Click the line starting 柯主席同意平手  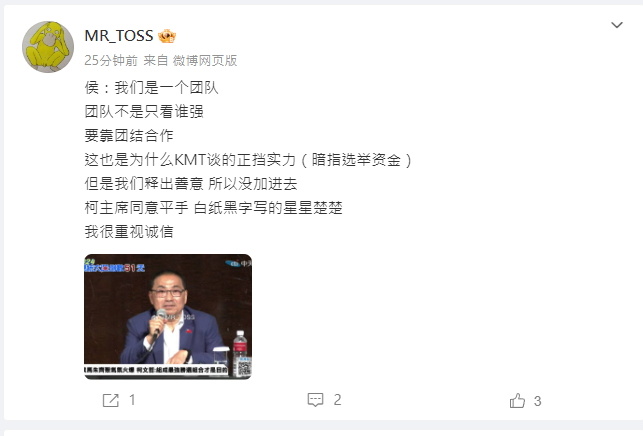pyautogui.click(x=213, y=208)
